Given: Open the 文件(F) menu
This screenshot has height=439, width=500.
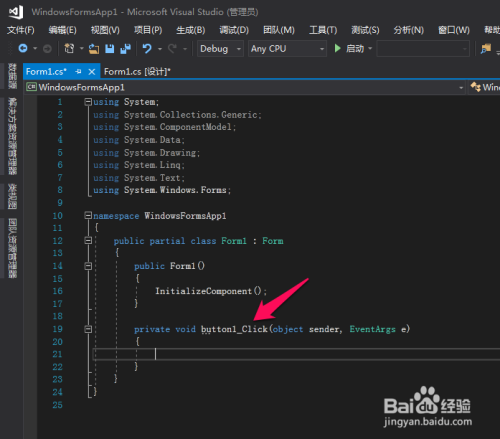Looking at the screenshot, I should (21, 30).
